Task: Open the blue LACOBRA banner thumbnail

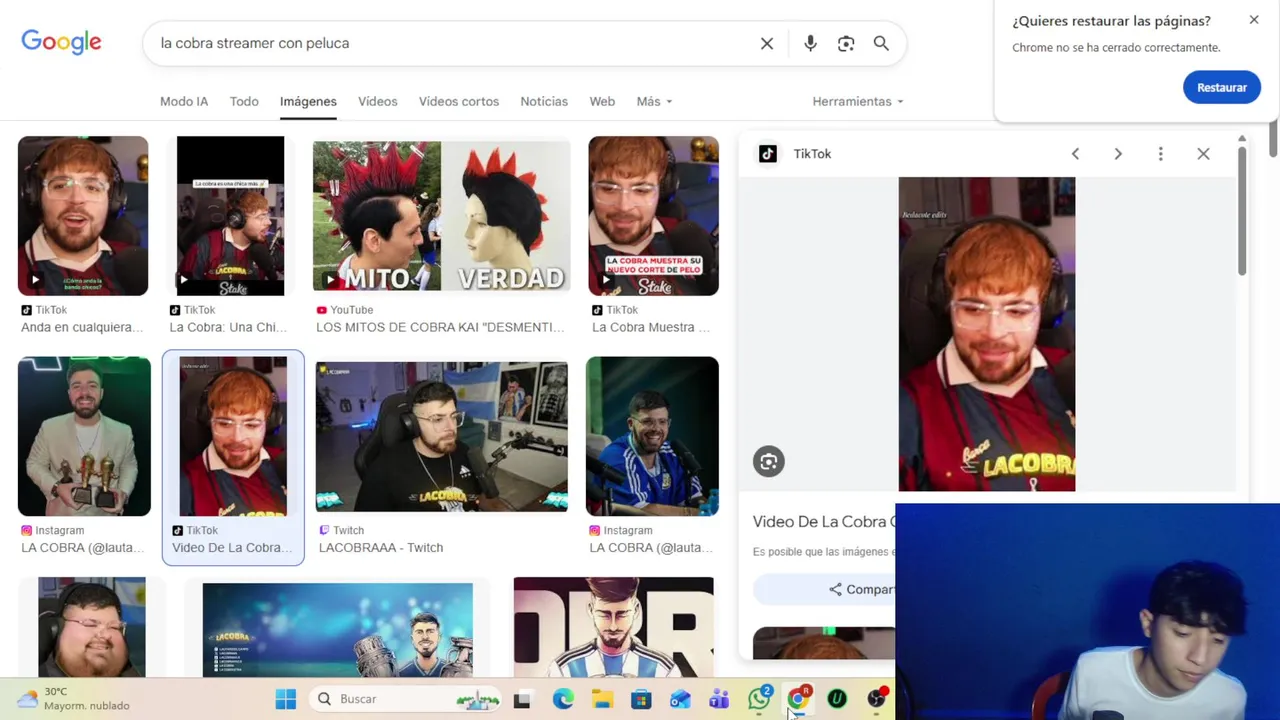Action: [337, 630]
